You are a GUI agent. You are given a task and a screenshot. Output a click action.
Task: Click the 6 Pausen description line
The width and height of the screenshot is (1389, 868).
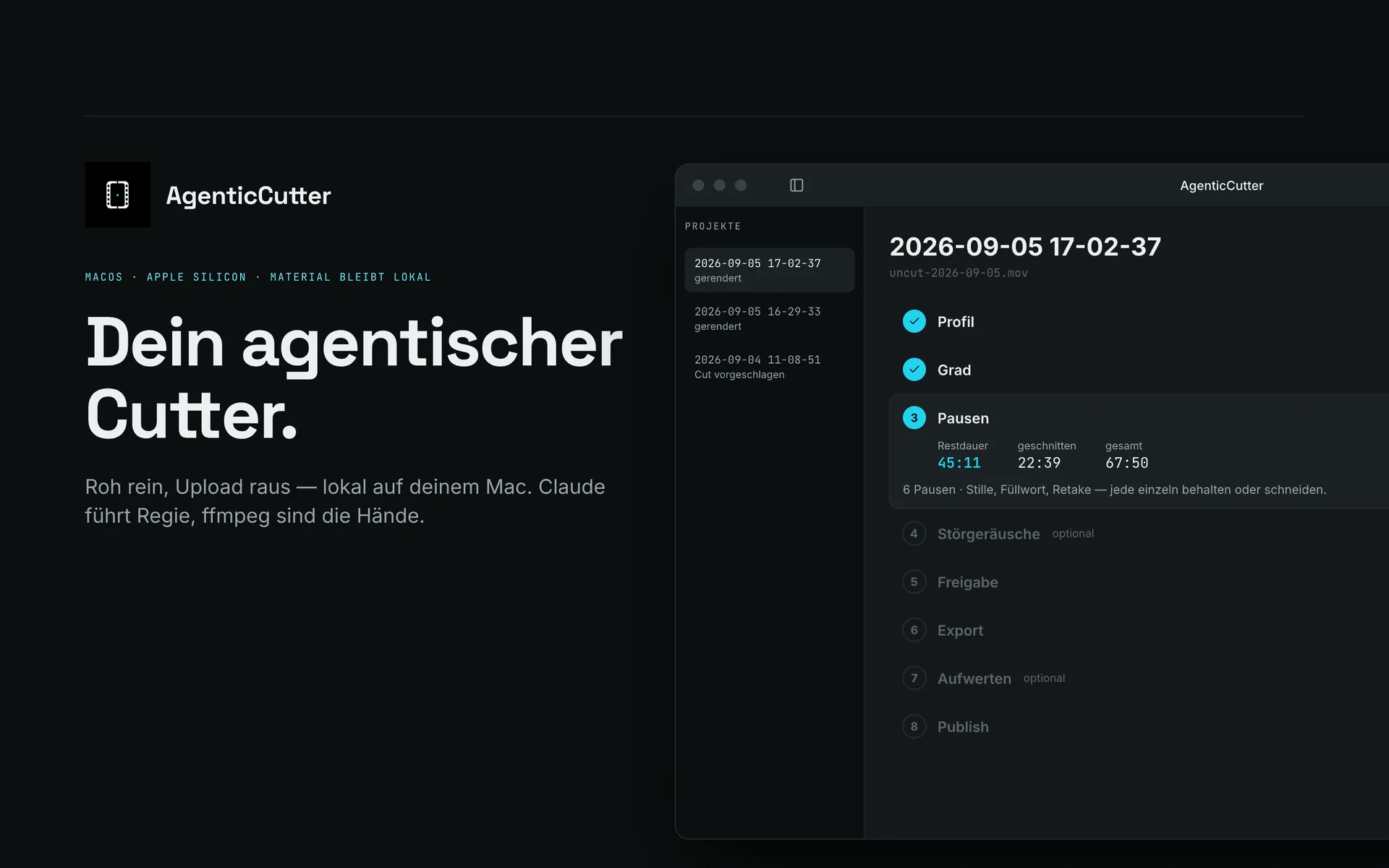click(1114, 490)
